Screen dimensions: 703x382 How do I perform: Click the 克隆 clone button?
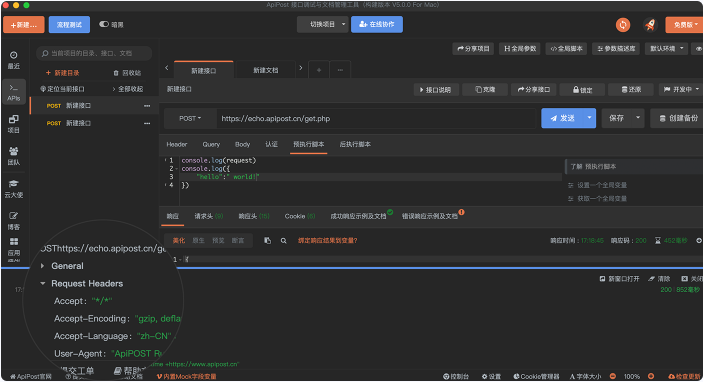click(485, 90)
